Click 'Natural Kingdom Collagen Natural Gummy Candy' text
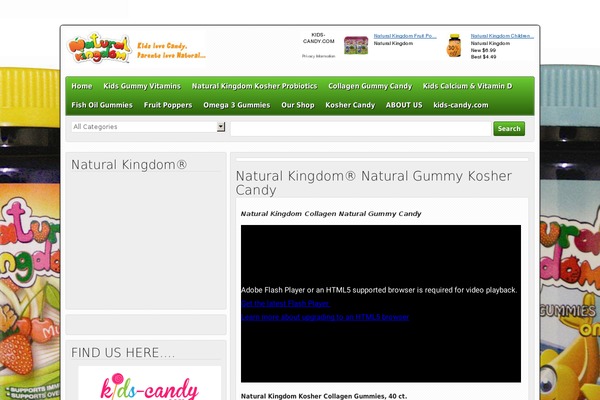The width and height of the screenshot is (600, 400). click(331, 214)
